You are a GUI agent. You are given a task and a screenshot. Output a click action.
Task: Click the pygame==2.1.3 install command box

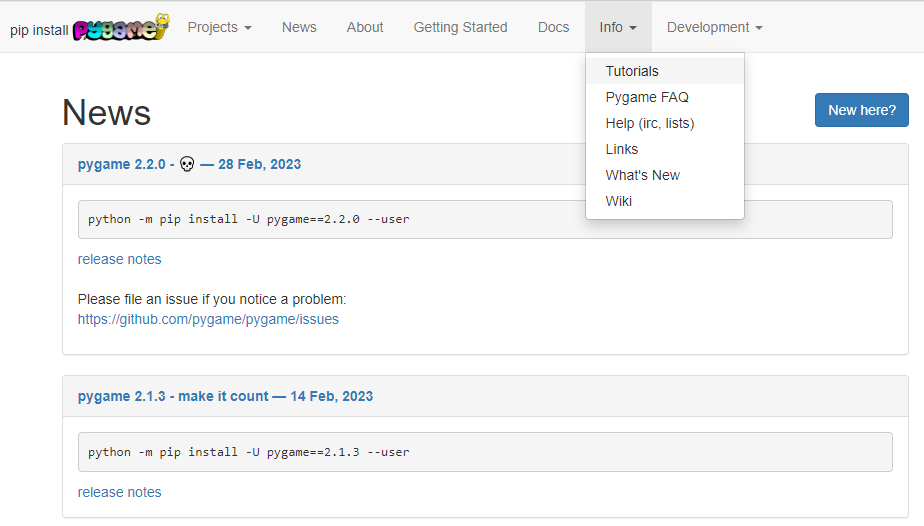point(485,452)
